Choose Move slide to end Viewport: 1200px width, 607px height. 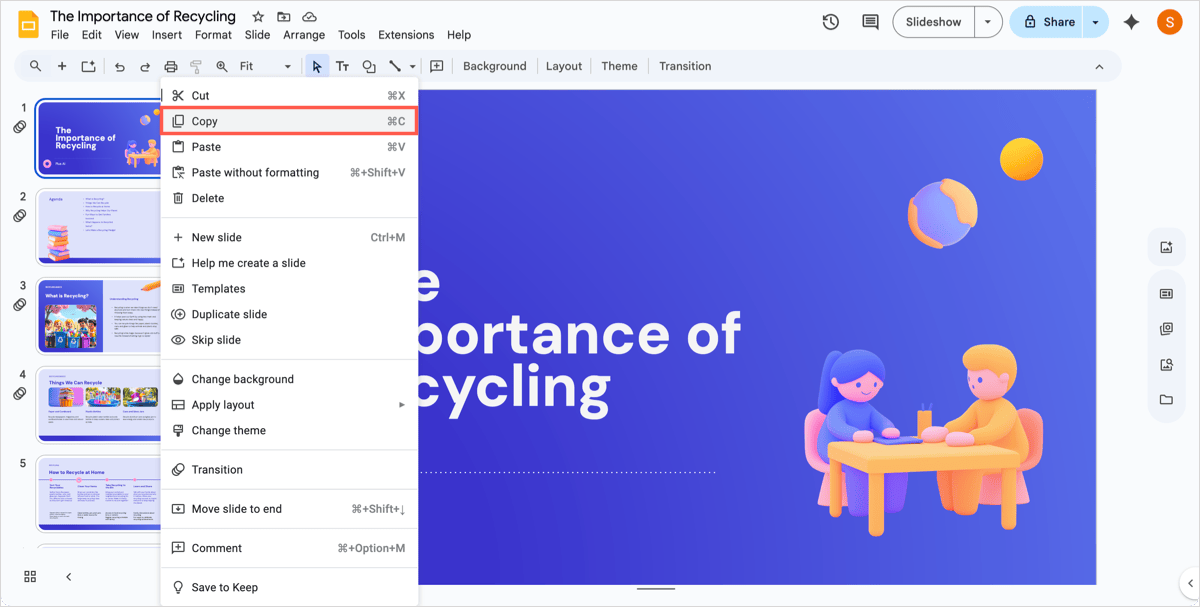289,509
